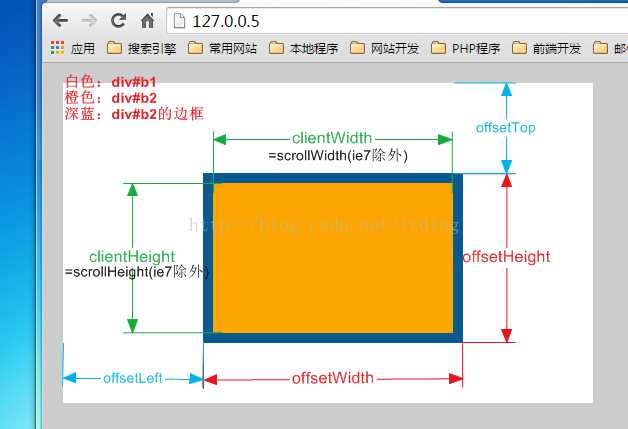
Task: Go to the Home page icon
Action: tap(147, 20)
